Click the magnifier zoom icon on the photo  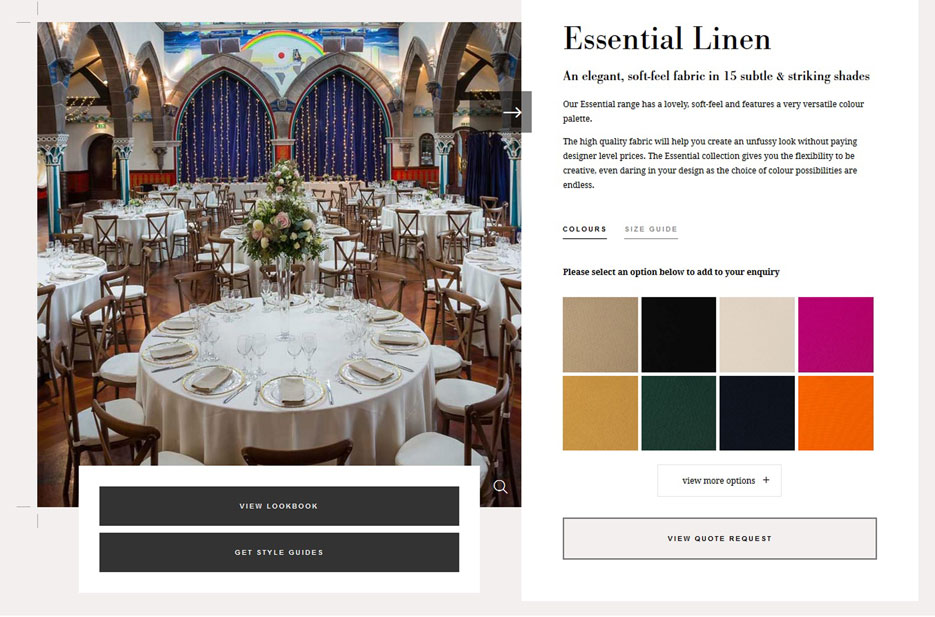pos(500,487)
